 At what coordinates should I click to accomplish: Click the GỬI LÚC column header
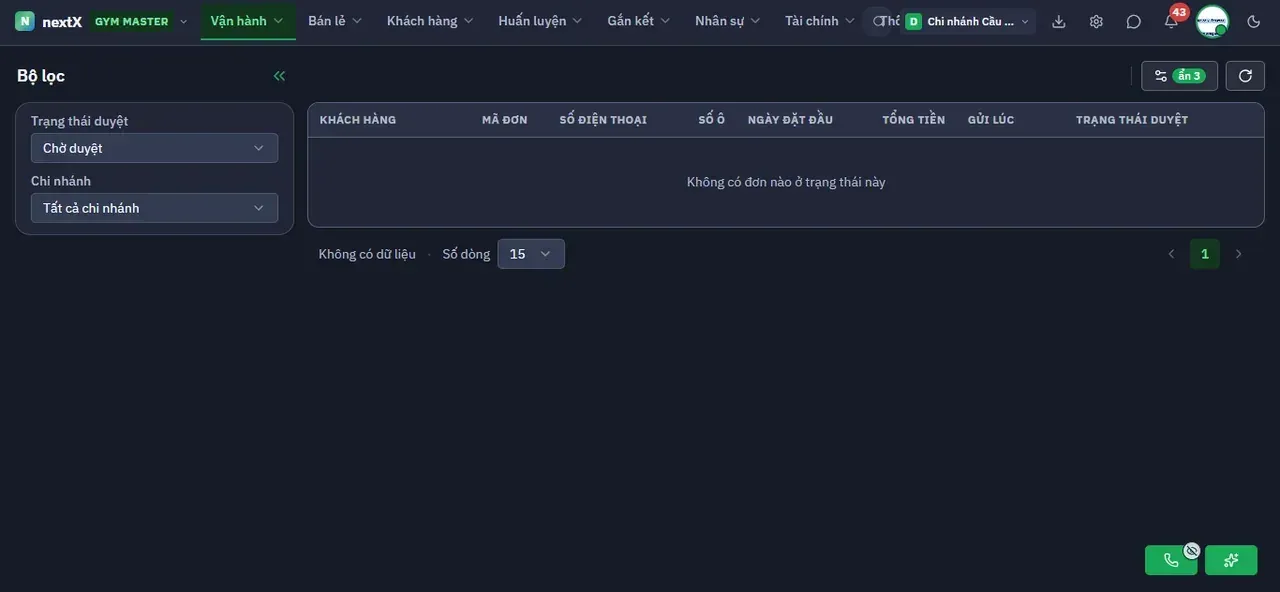pos(991,120)
